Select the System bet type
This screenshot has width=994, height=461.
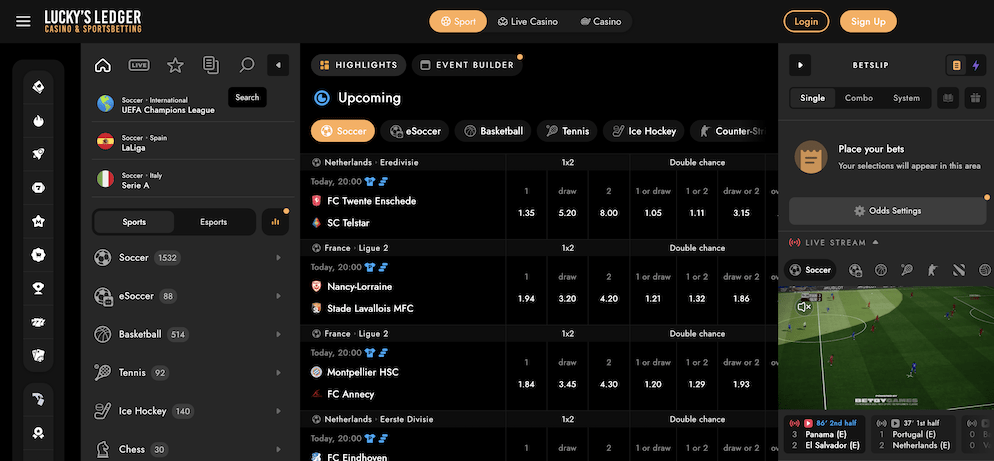907,98
